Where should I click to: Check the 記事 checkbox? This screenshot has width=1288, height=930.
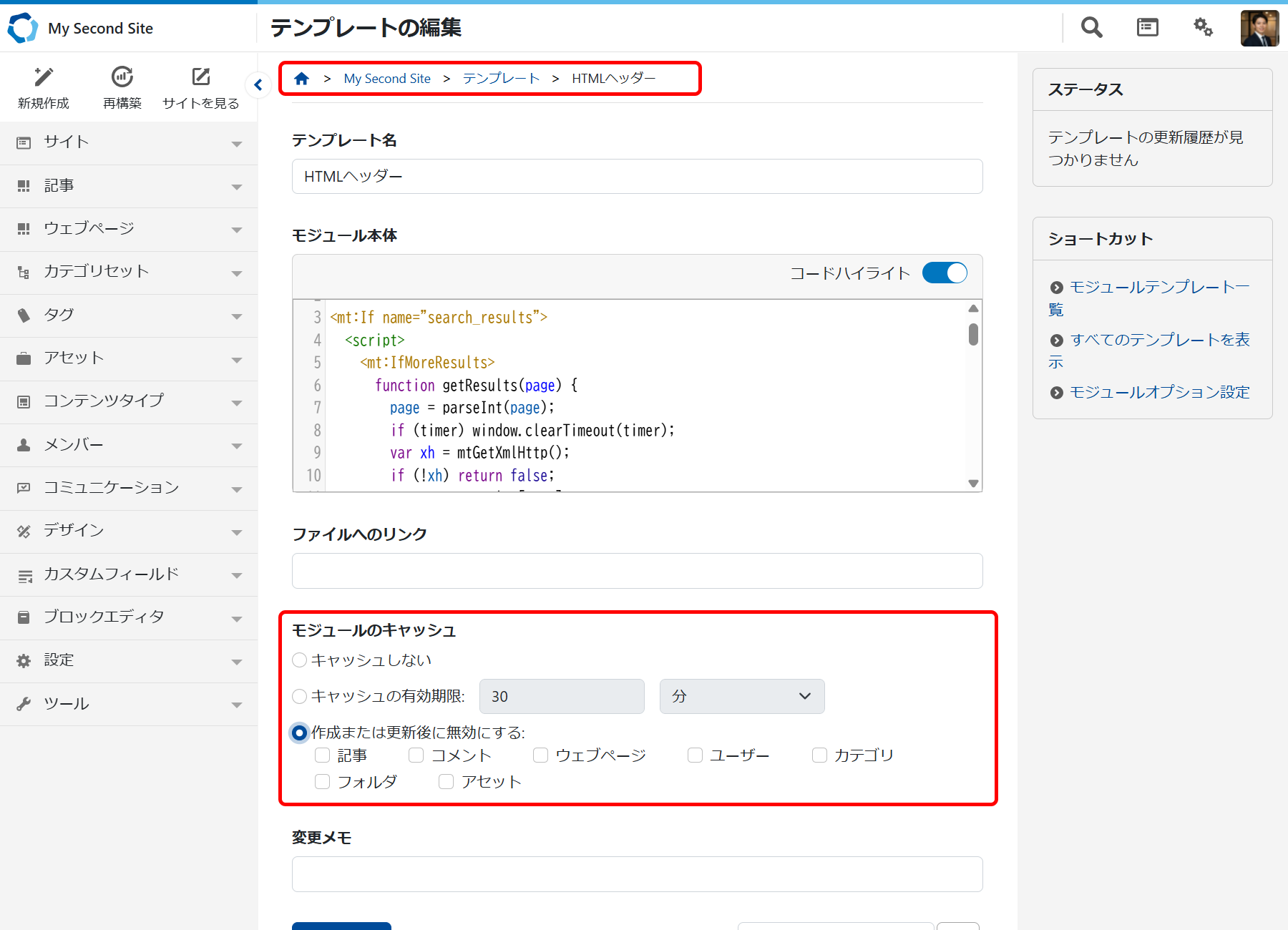323,755
